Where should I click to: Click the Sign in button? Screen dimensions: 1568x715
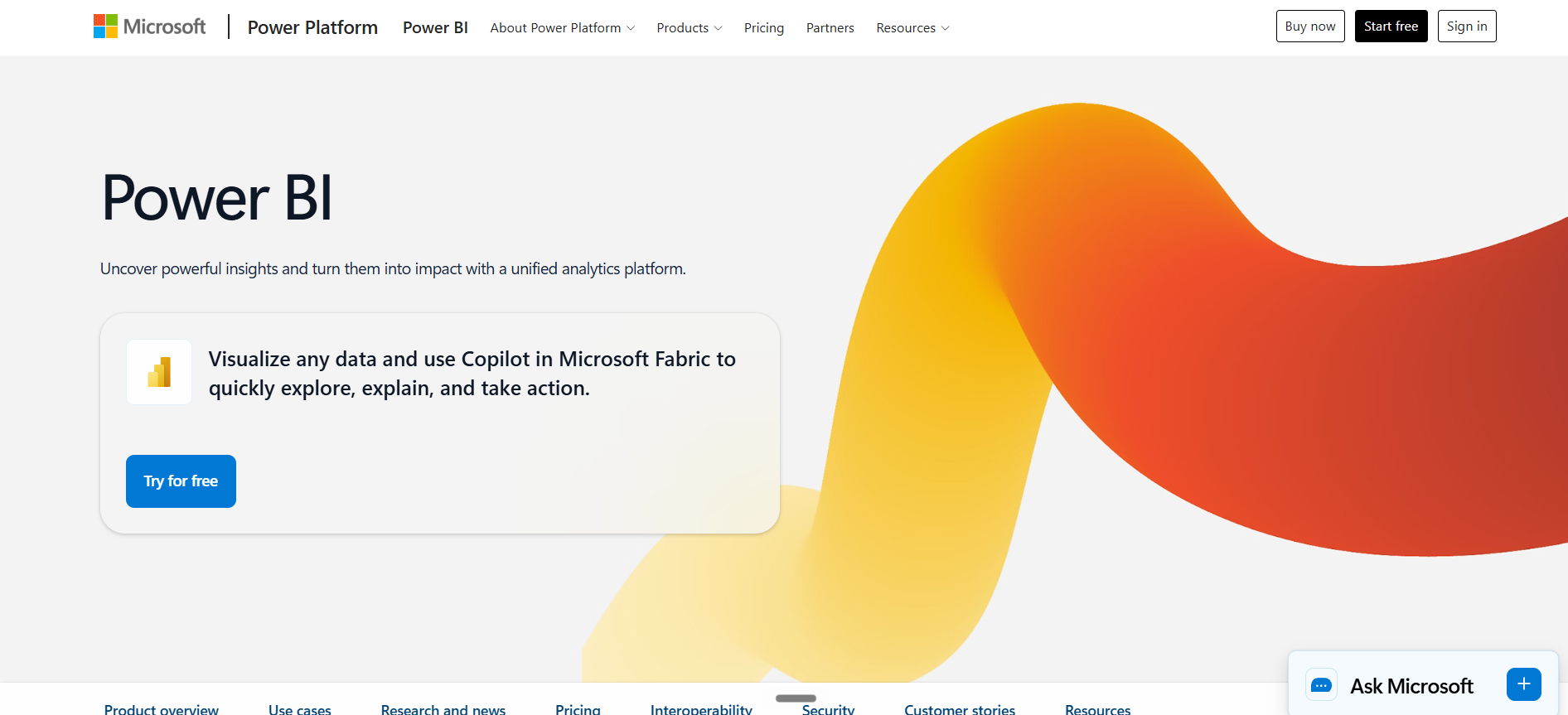pos(1467,26)
